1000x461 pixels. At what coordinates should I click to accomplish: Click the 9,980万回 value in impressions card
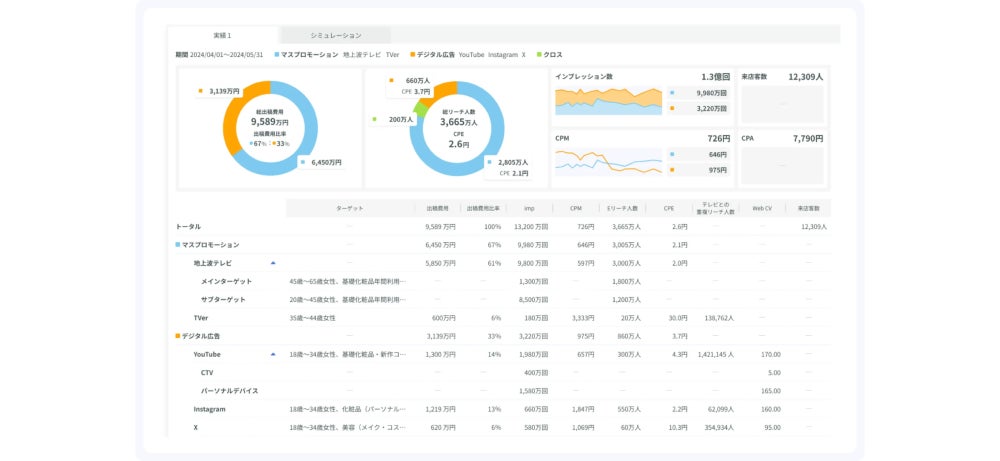pyautogui.click(x=712, y=93)
